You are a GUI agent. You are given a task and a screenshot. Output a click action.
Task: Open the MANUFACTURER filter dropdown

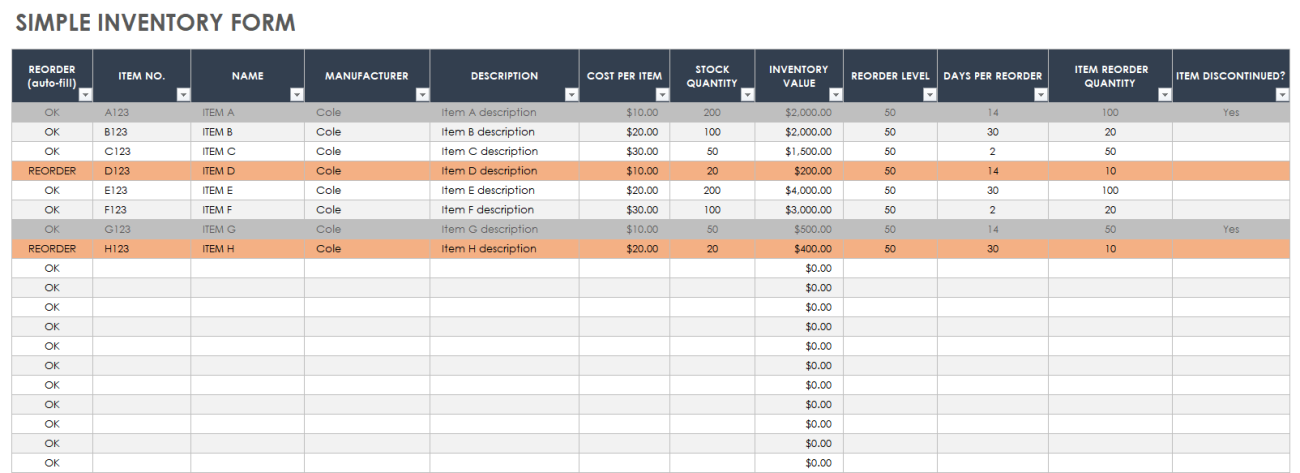pyautogui.click(x=422, y=95)
